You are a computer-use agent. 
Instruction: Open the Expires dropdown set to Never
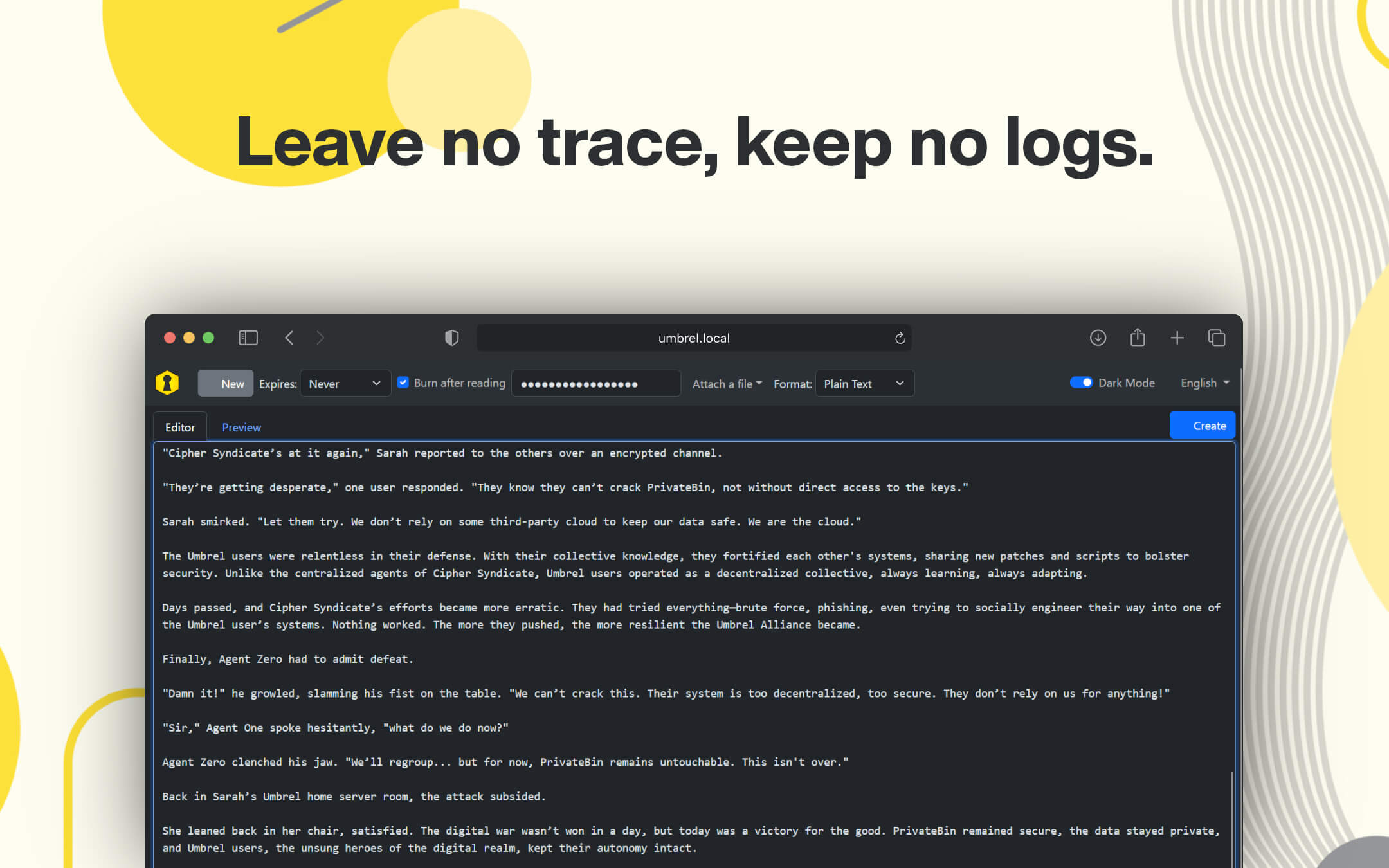[x=345, y=383]
